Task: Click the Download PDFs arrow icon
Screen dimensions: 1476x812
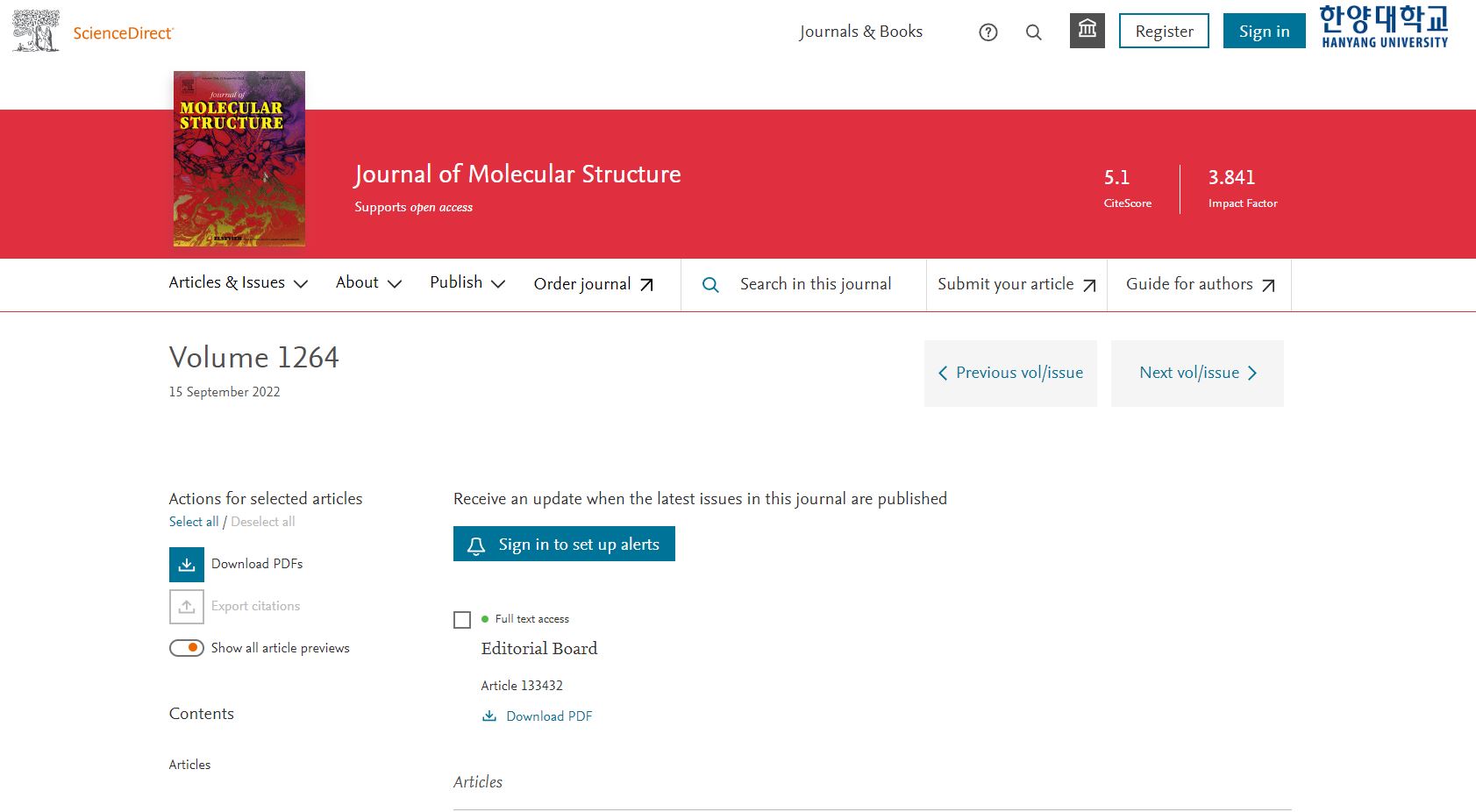Action: [187, 565]
